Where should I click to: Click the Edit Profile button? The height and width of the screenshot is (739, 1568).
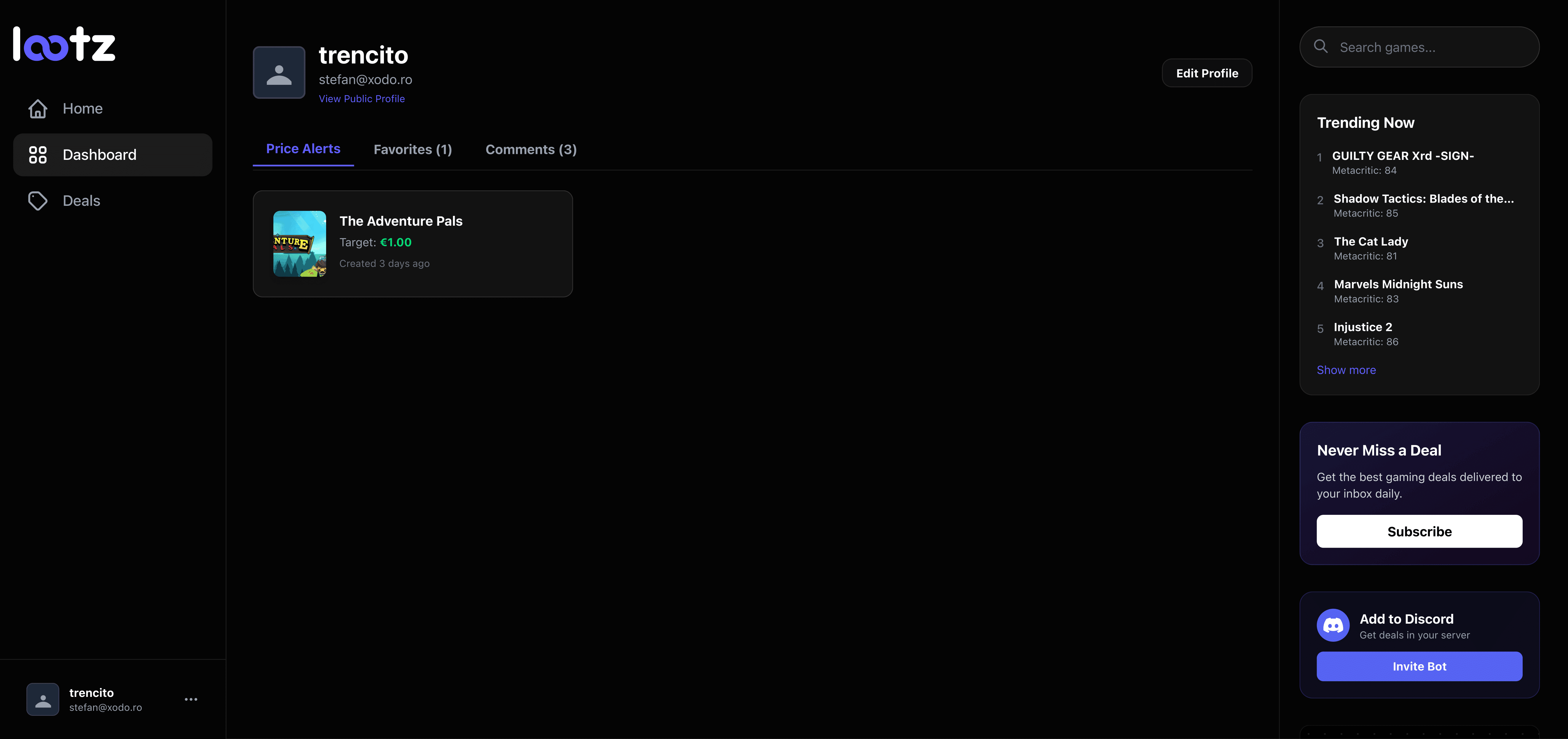coord(1206,73)
